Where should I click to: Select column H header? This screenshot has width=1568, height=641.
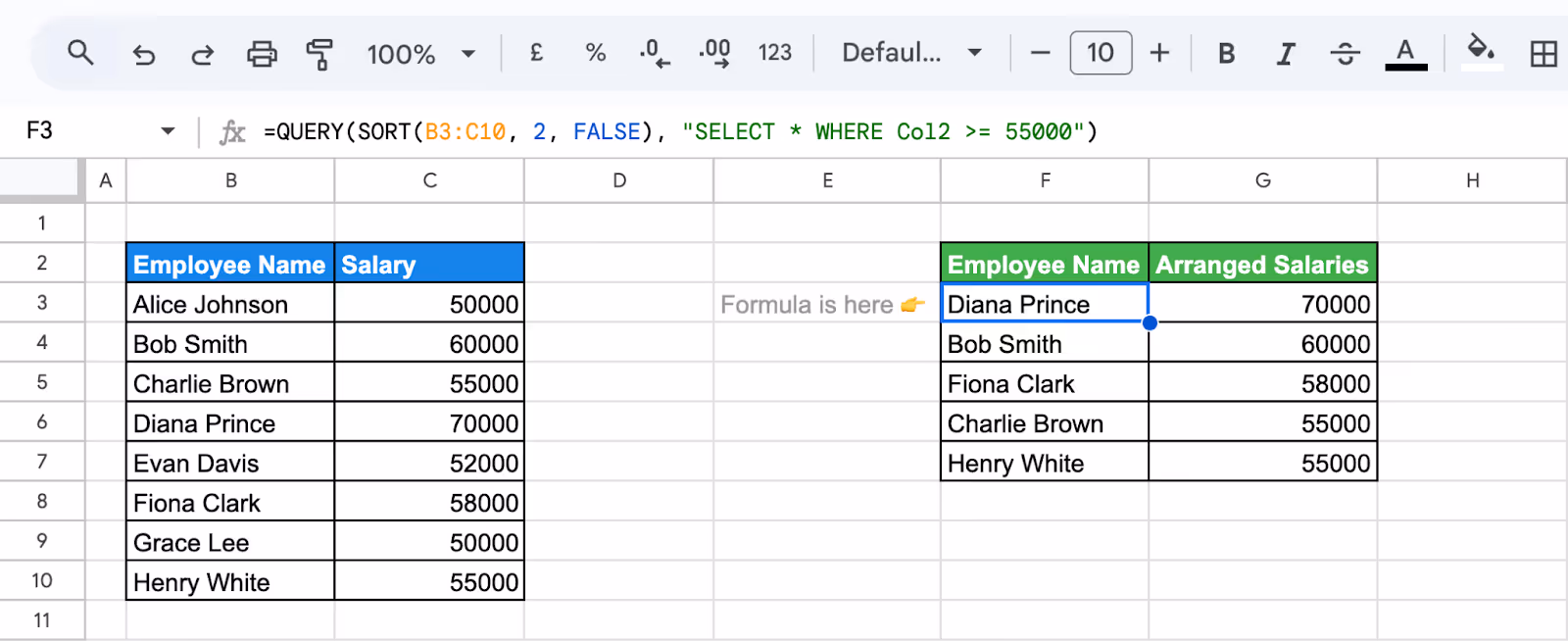point(1472,180)
